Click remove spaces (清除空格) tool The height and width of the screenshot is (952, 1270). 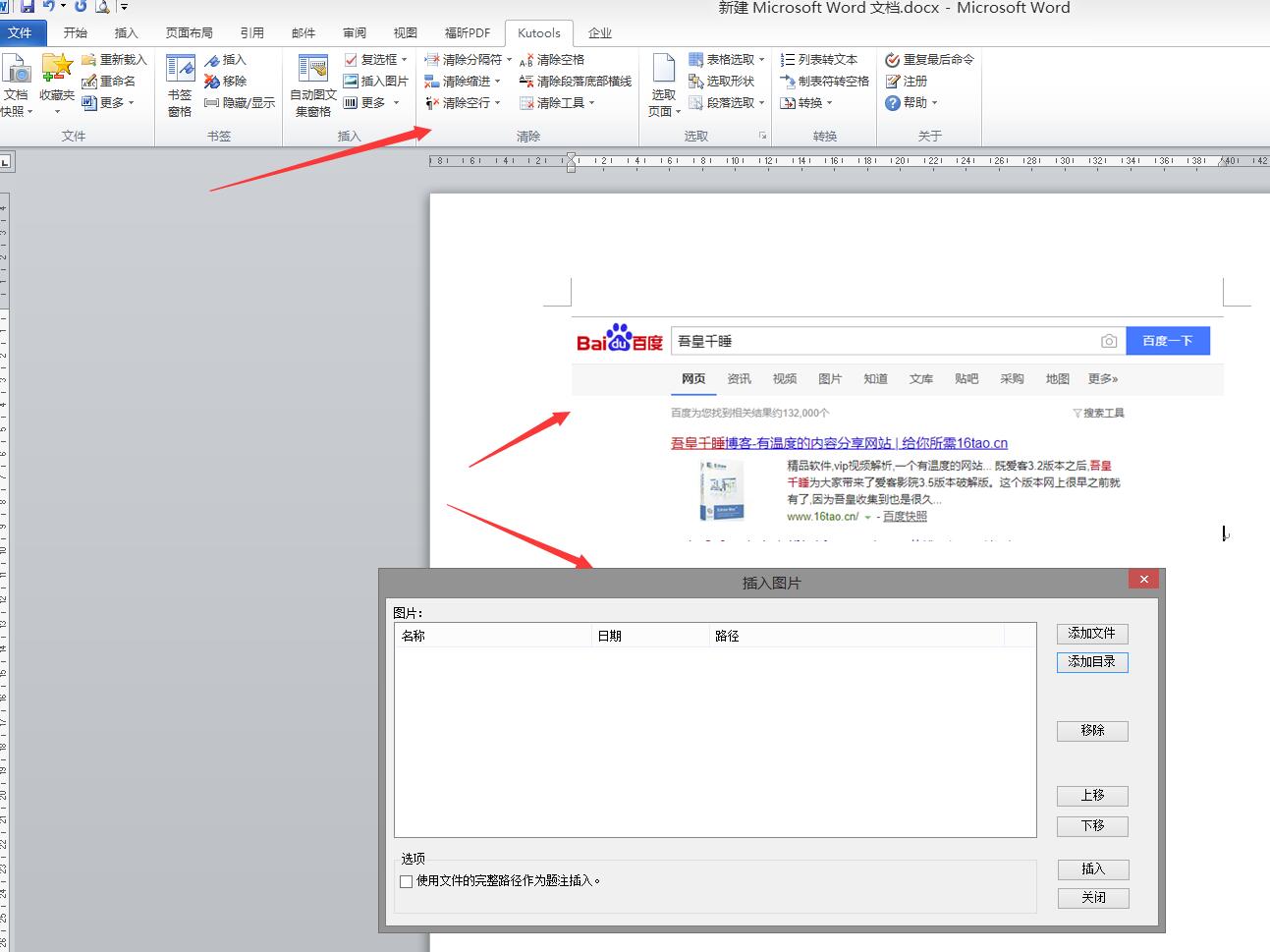click(x=552, y=60)
